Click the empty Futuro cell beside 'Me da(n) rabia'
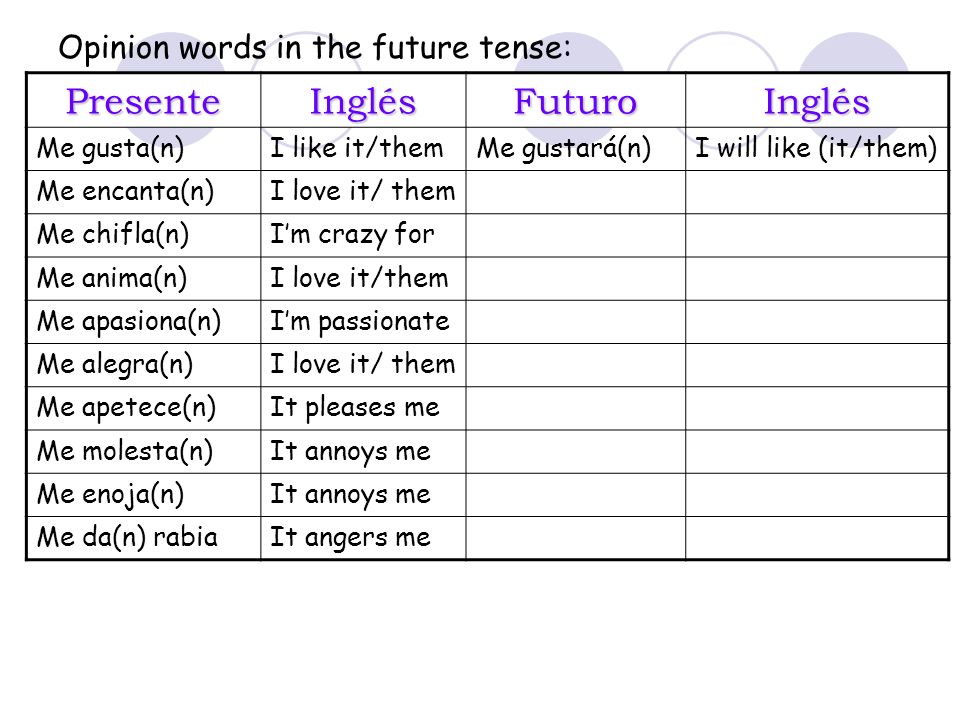 576,538
